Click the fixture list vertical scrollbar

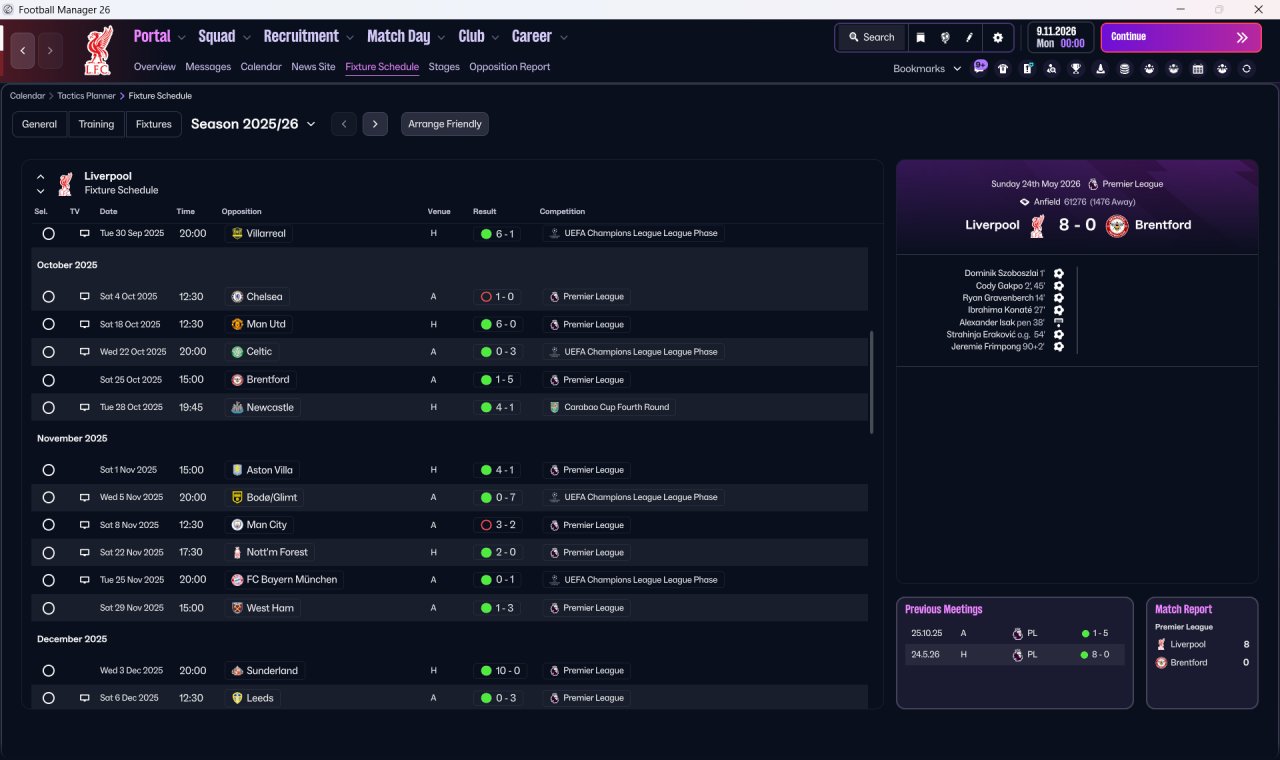tap(872, 382)
